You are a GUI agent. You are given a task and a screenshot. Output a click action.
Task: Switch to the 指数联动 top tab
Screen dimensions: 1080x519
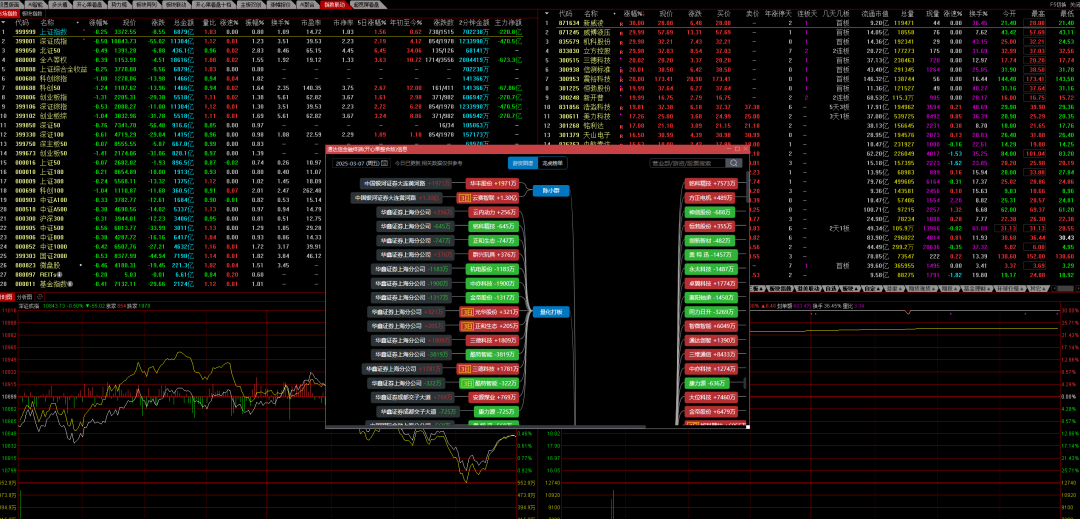334,4
